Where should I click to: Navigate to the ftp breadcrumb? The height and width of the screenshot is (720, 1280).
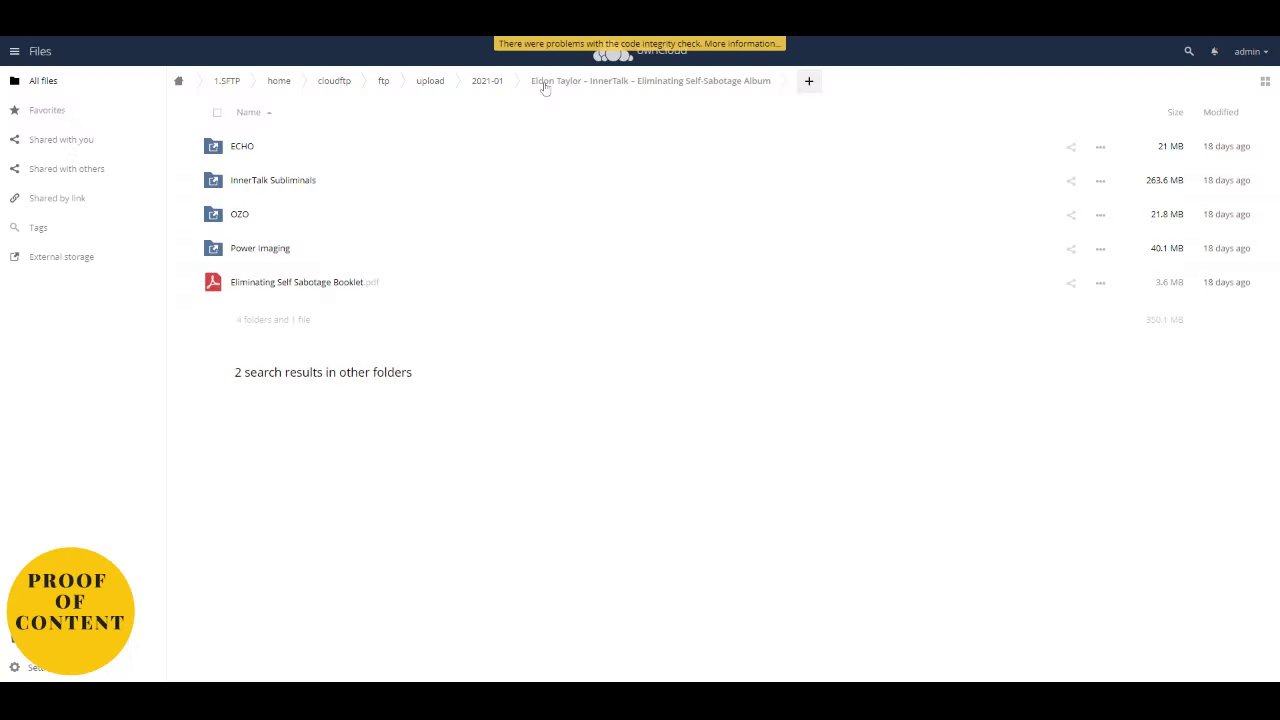[383, 81]
